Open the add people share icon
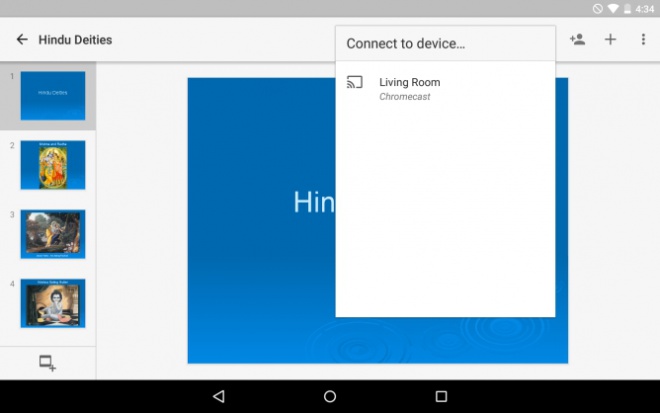This screenshot has width=660, height=413. [x=577, y=40]
